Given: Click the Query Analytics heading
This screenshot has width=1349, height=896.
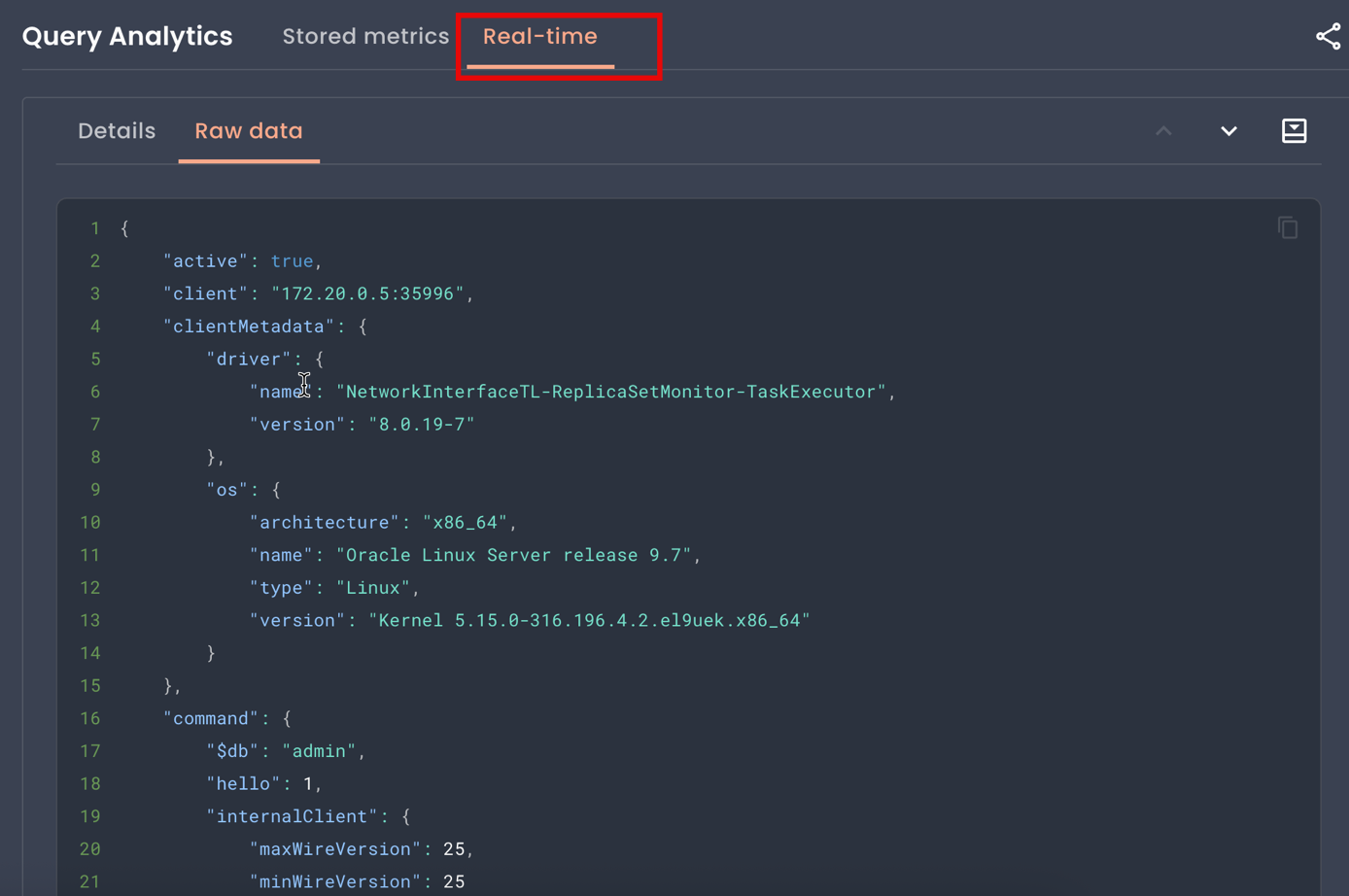Looking at the screenshot, I should [127, 37].
